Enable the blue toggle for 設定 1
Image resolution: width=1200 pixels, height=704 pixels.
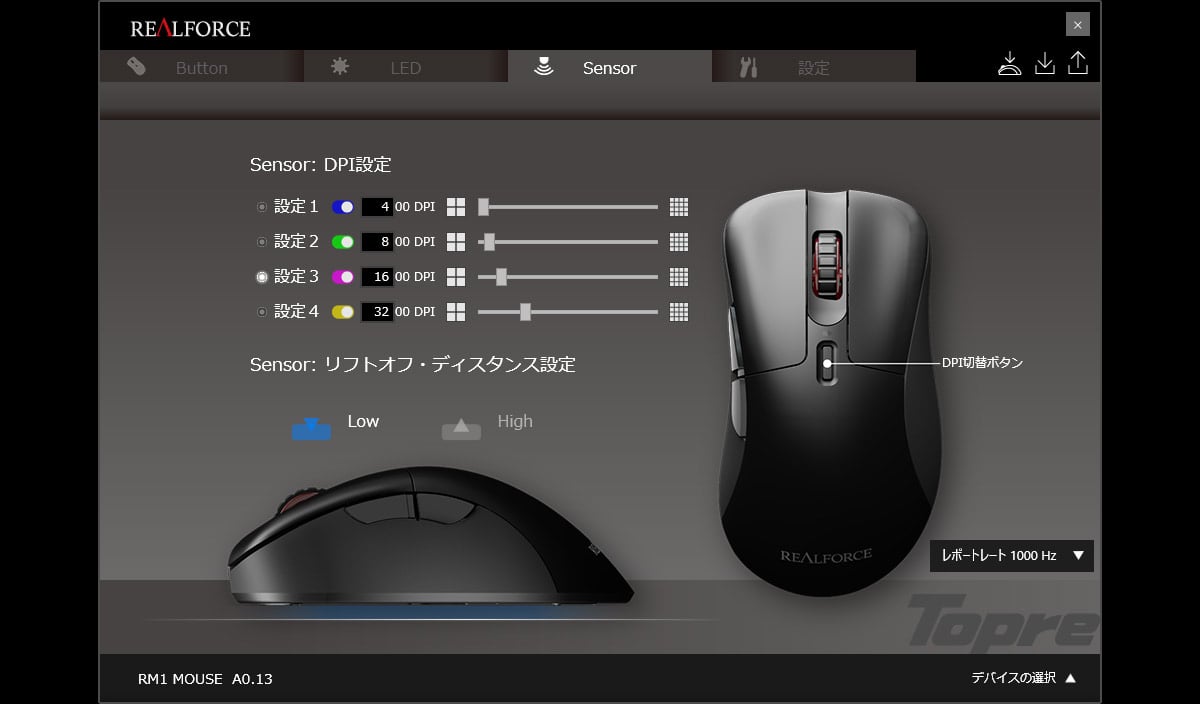[x=344, y=206]
